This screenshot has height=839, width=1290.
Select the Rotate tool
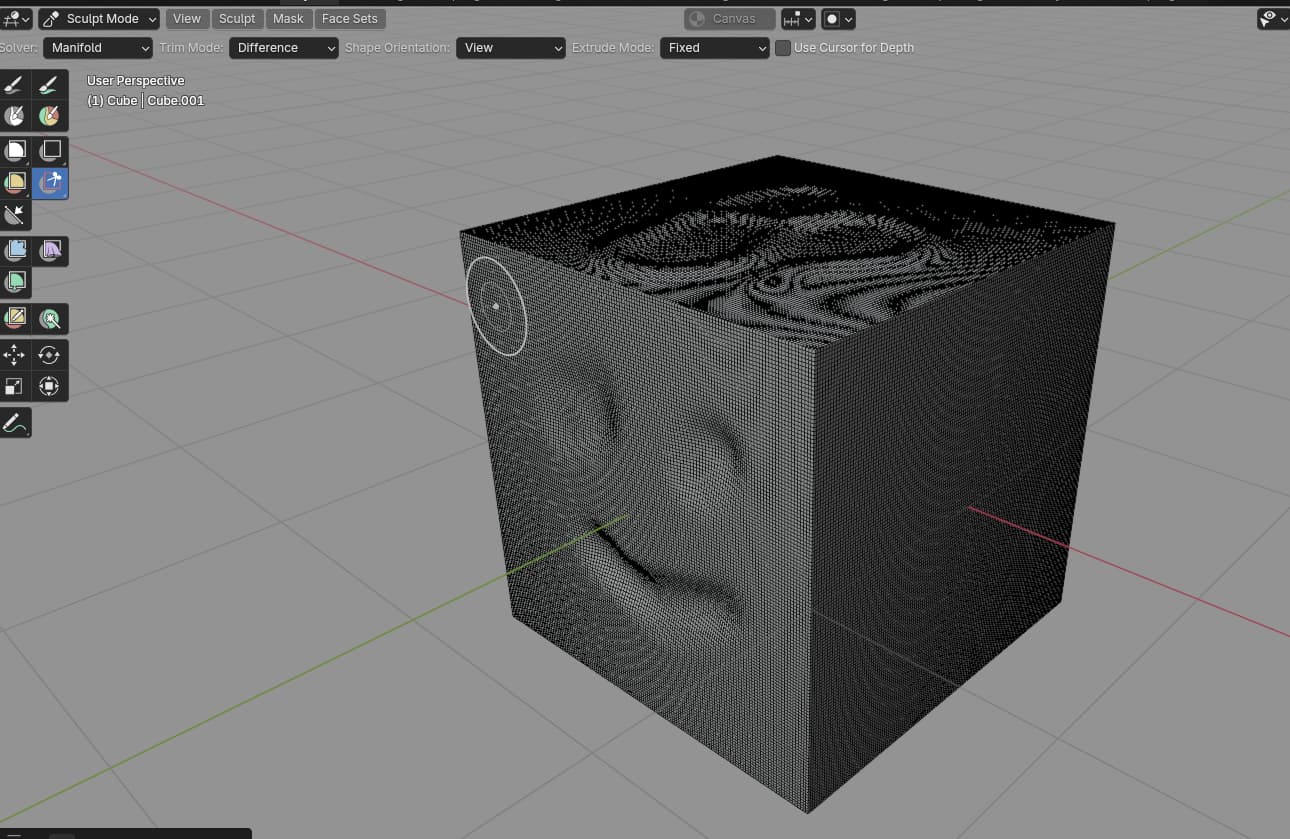(50, 355)
